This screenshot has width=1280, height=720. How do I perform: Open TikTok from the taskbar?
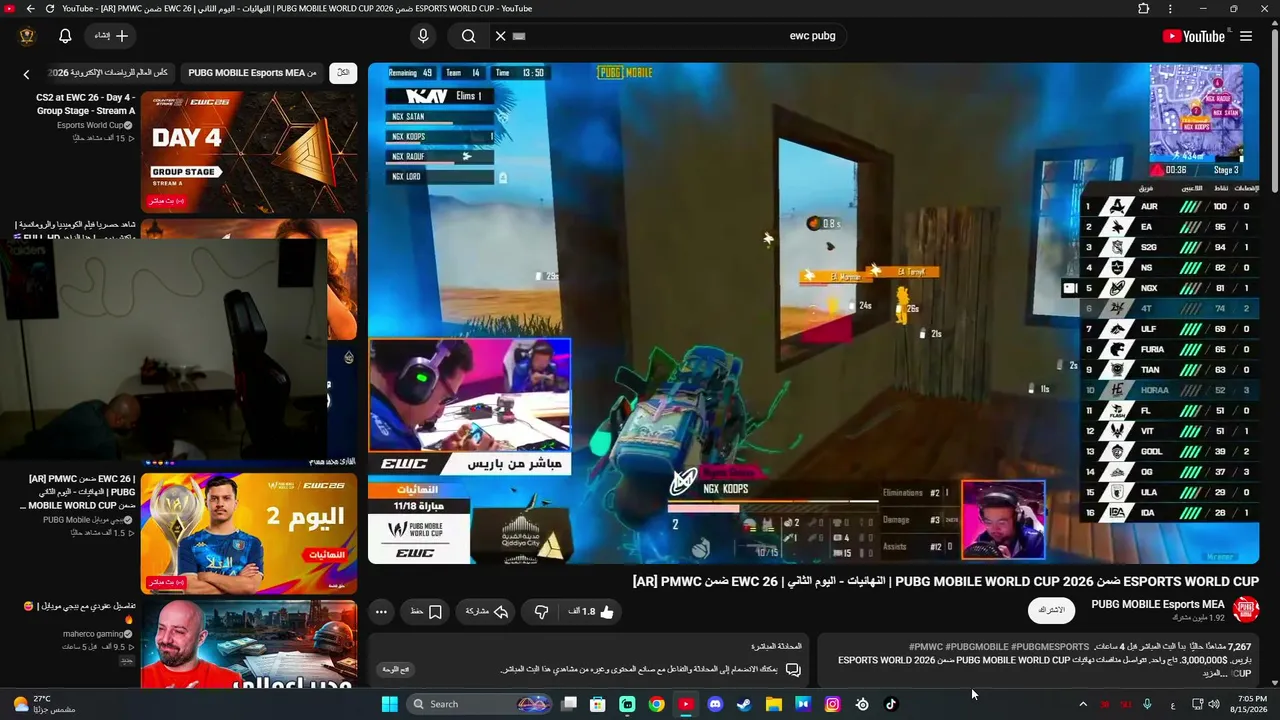891,704
